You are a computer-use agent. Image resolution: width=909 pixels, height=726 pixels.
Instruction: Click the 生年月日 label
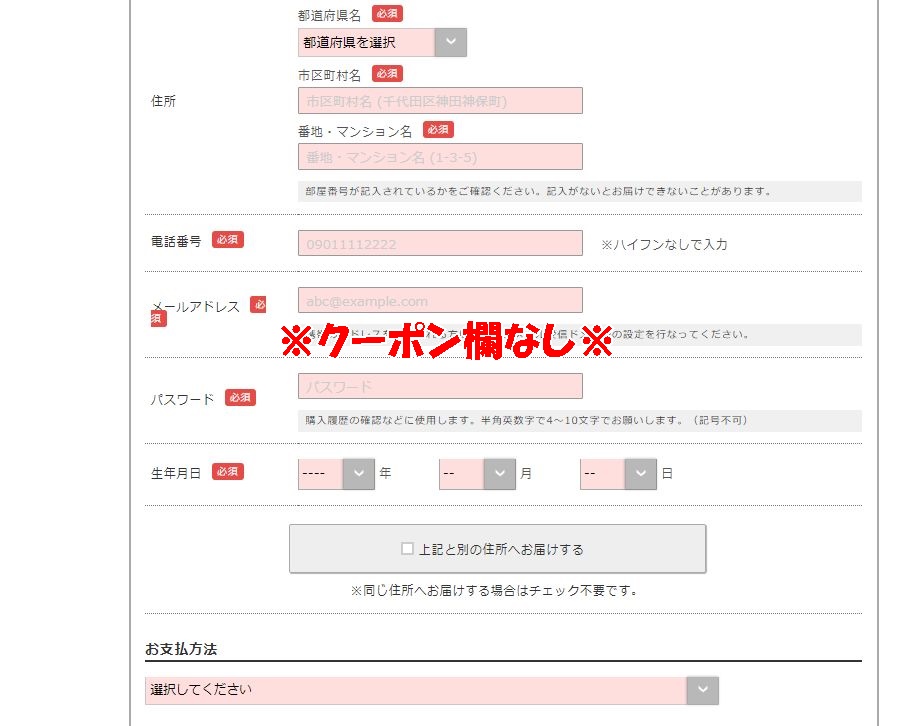coord(176,473)
